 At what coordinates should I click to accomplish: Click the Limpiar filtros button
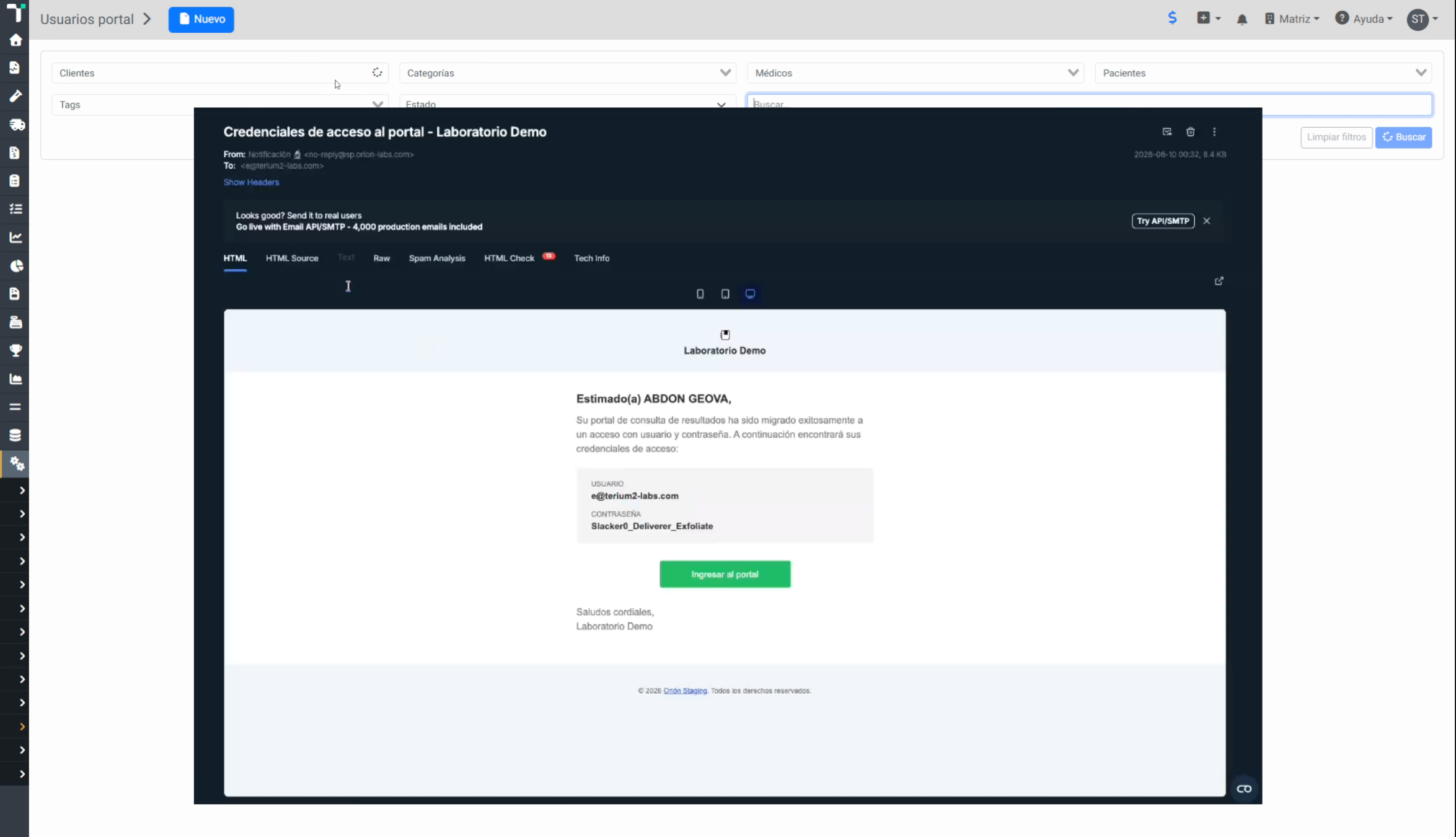coord(1336,137)
